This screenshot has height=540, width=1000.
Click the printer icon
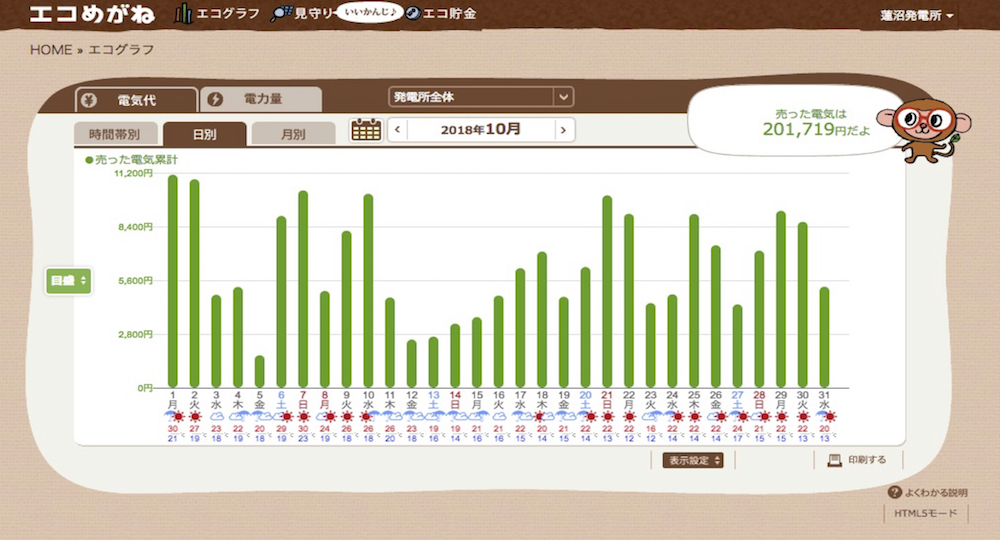click(x=834, y=460)
